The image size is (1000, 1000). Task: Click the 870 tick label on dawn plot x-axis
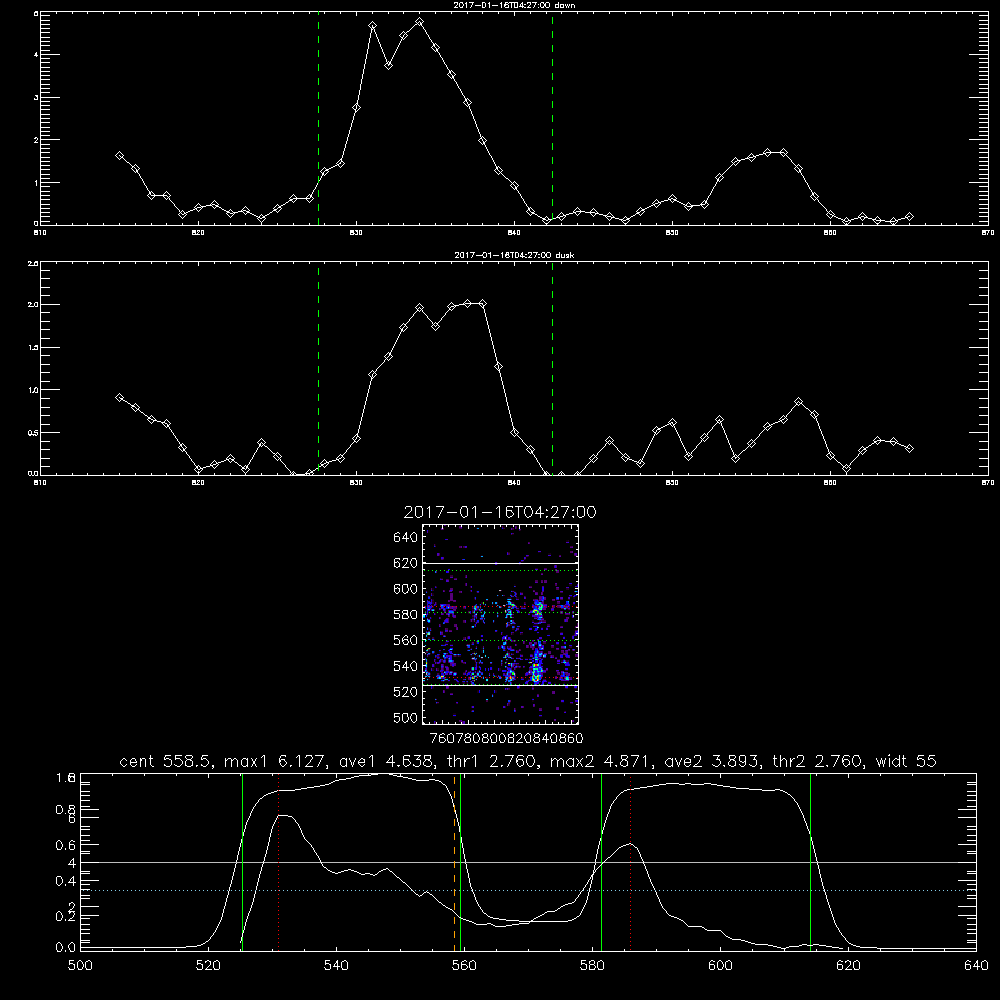[987, 233]
